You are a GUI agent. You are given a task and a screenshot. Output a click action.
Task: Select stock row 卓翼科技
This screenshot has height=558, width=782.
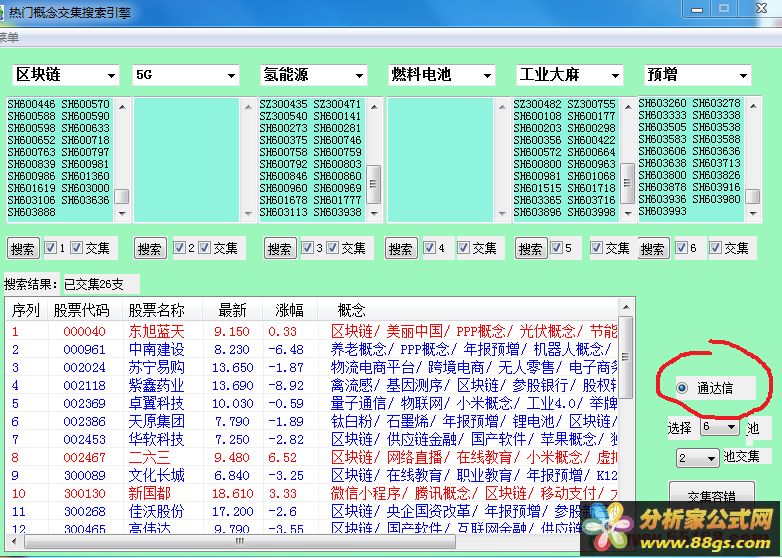coord(312,403)
